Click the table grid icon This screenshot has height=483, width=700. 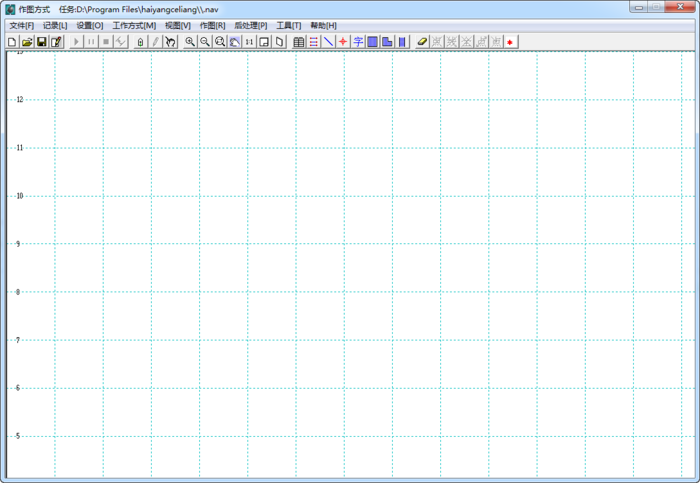[299, 42]
